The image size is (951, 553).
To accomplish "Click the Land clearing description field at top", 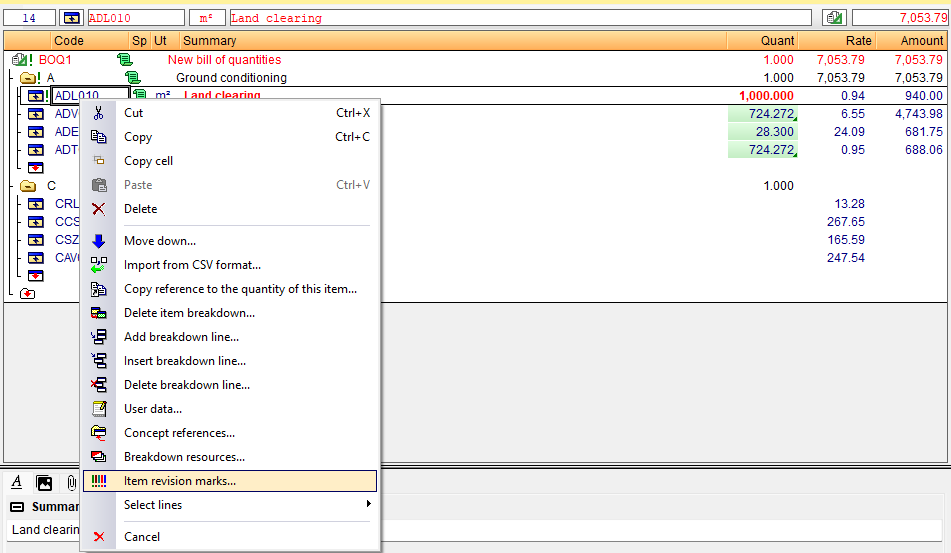I will [x=520, y=18].
